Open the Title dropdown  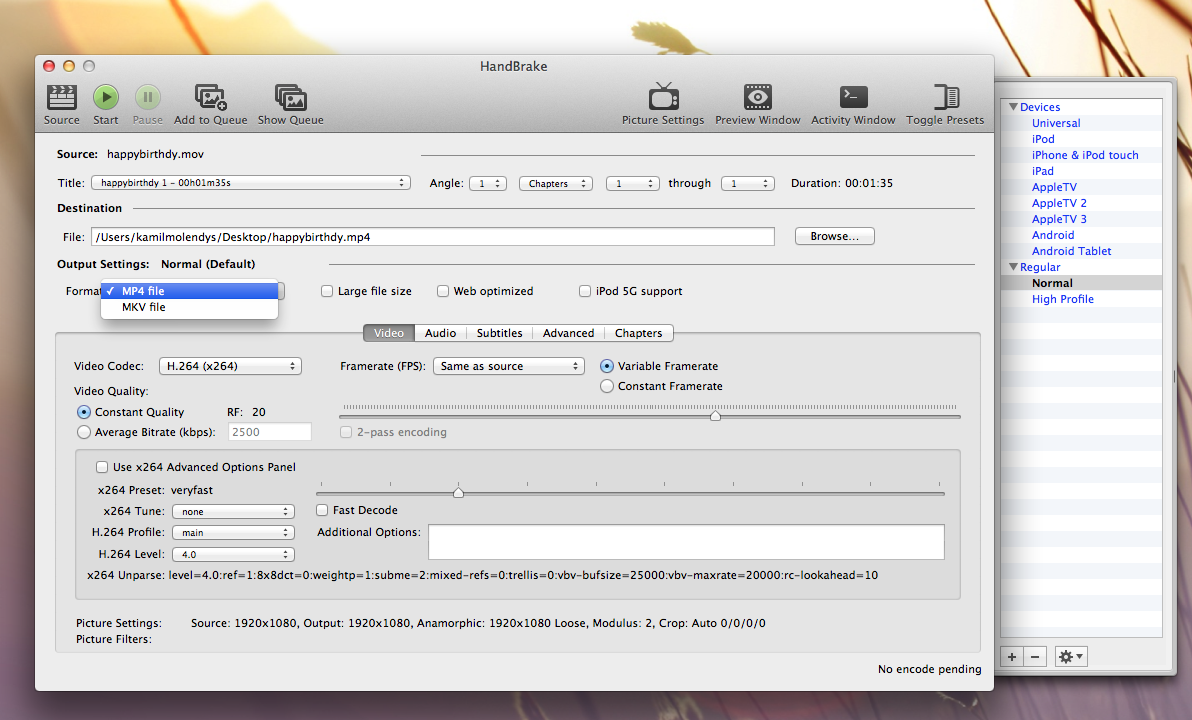tap(251, 183)
